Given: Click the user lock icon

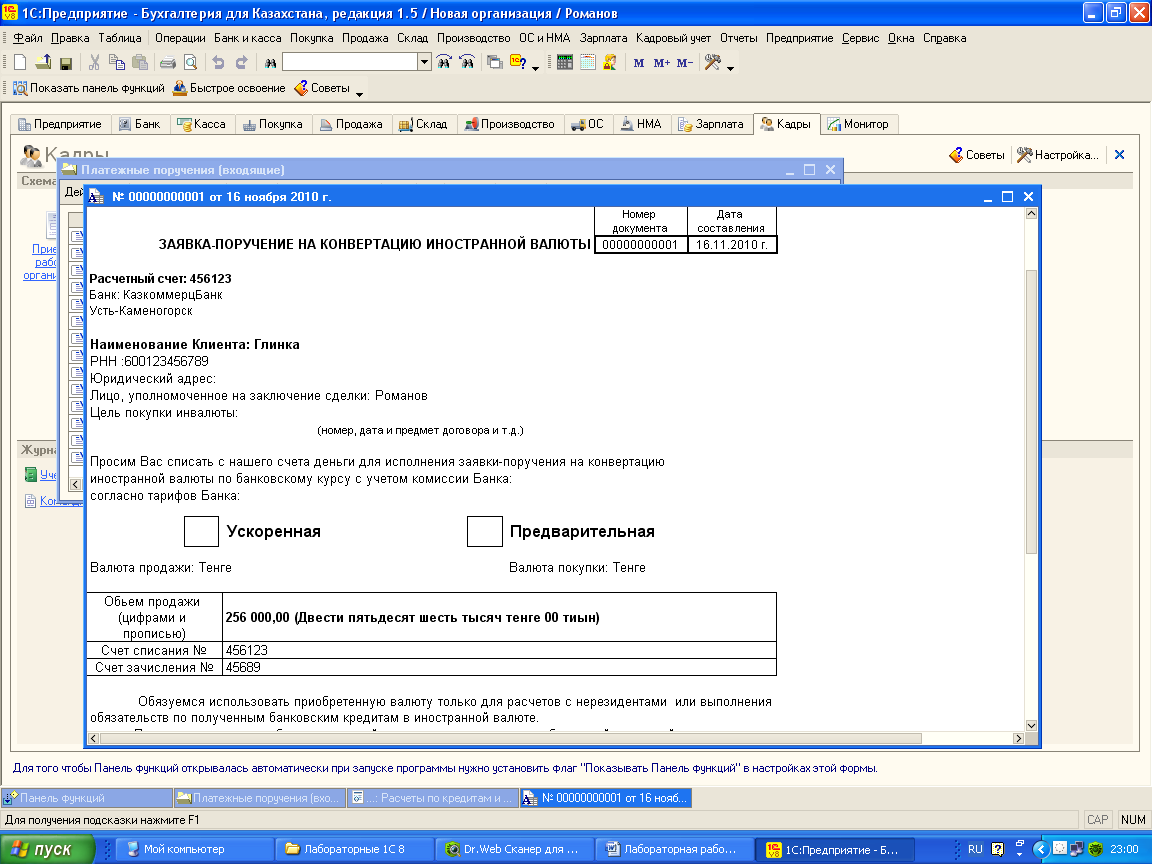Looking at the screenshot, I should pos(610,63).
